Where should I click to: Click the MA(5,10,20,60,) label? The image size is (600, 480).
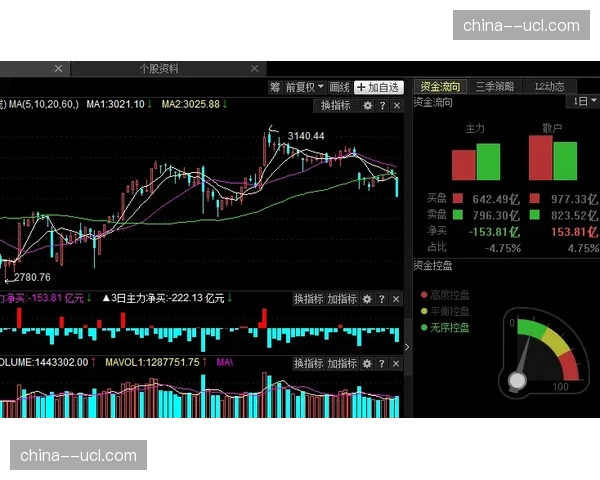pyautogui.click(x=43, y=104)
